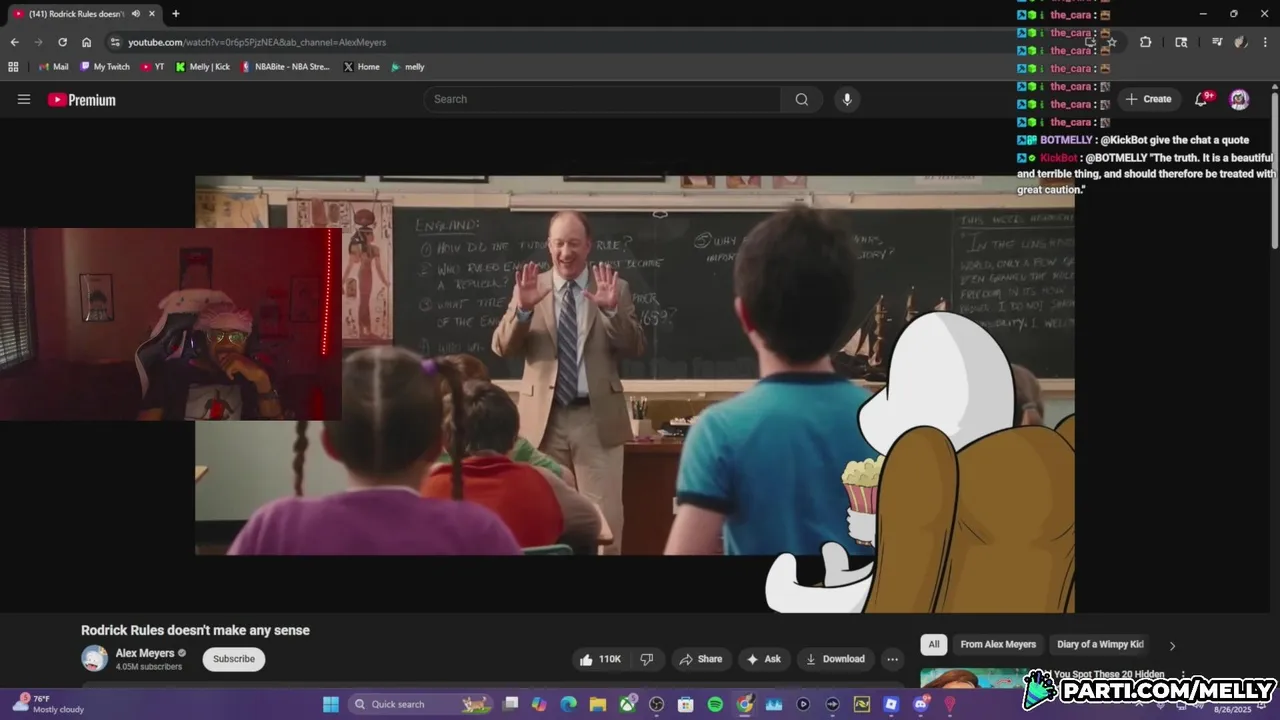The height and width of the screenshot is (720, 1280).
Task: Go back in the browser
Action: [x=14, y=42]
